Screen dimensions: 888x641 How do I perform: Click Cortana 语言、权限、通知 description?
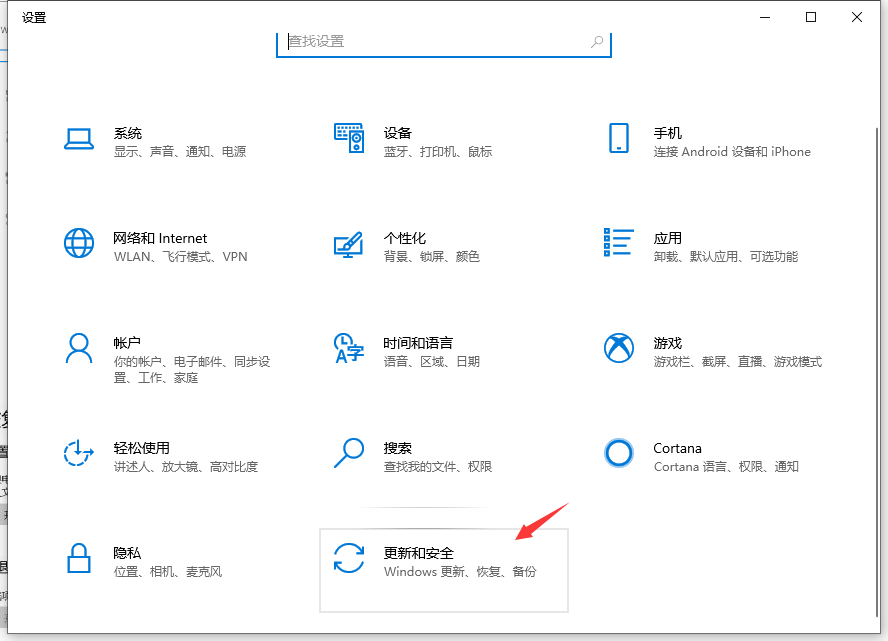(726, 467)
